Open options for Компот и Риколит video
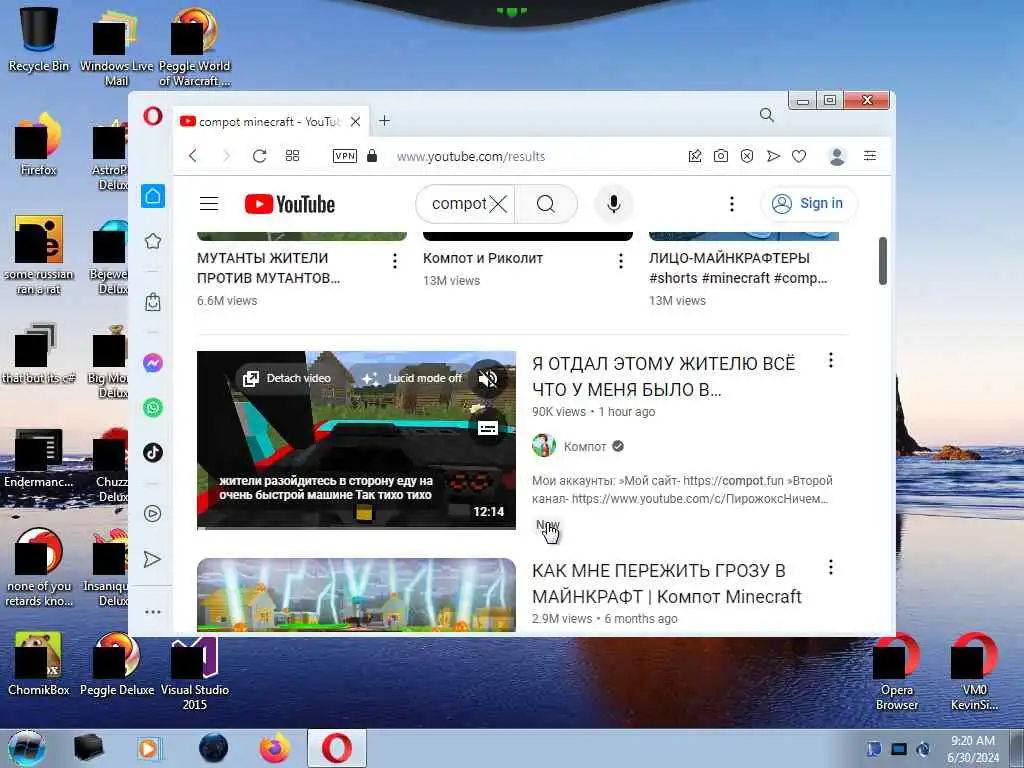The width and height of the screenshot is (1024, 768). pyautogui.click(x=620, y=261)
